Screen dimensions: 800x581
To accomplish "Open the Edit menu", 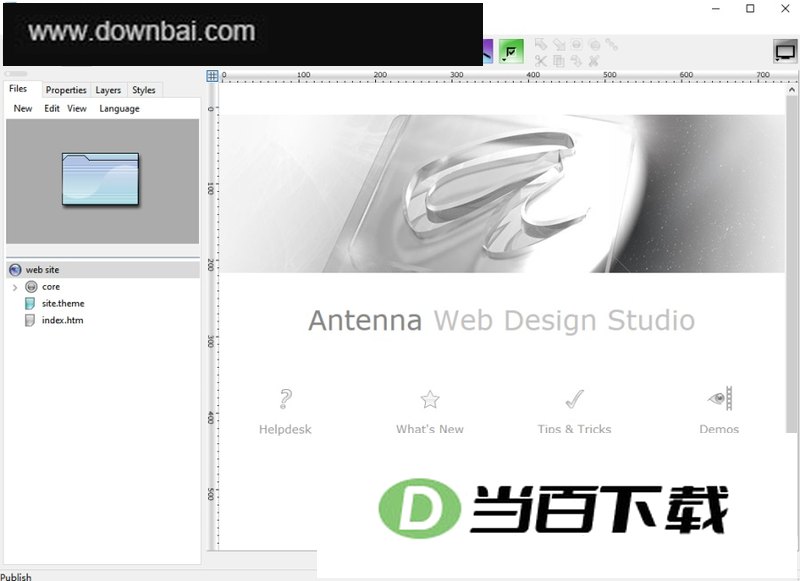I will pos(52,108).
